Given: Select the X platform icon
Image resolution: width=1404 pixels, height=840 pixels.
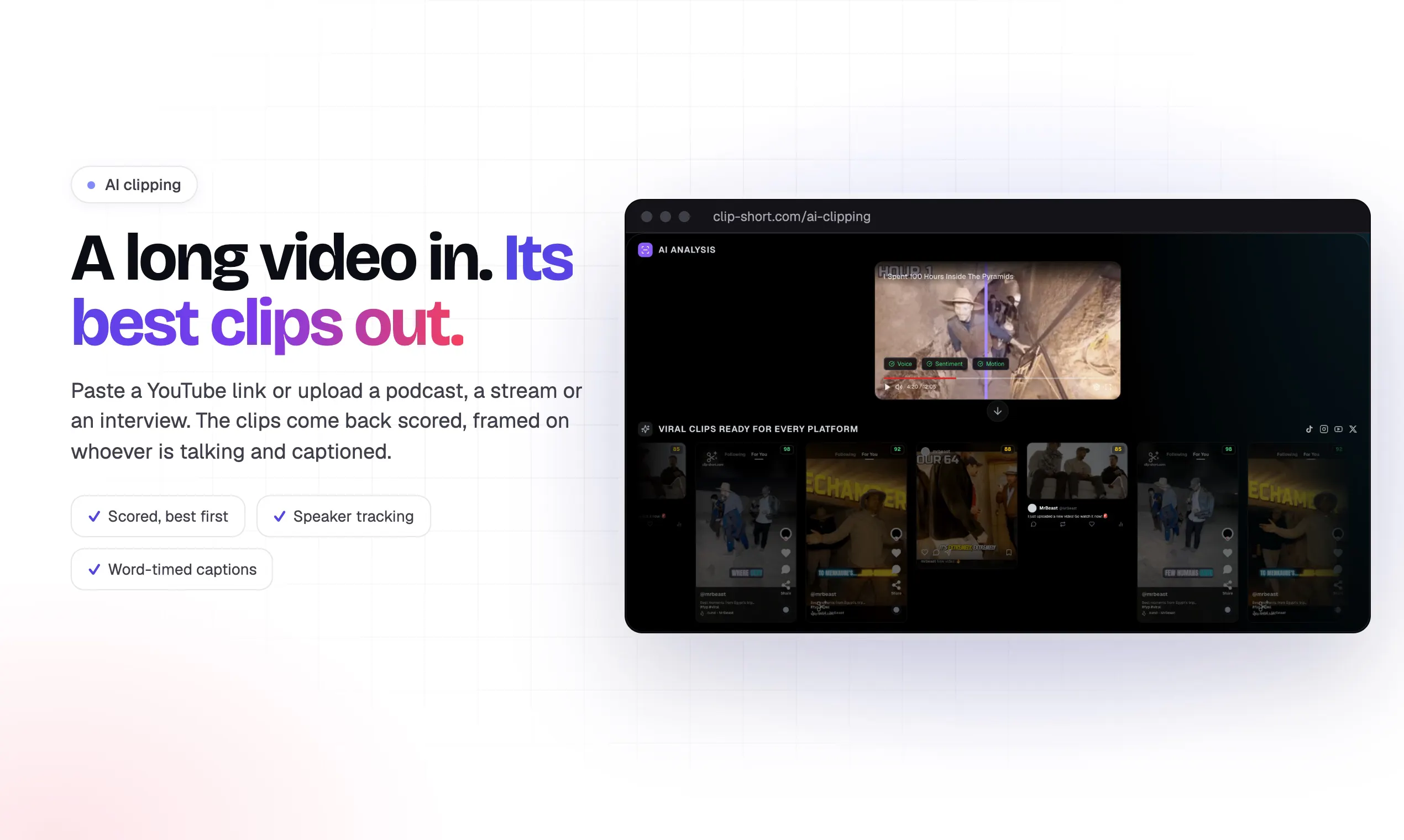Looking at the screenshot, I should coord(1353,429).
